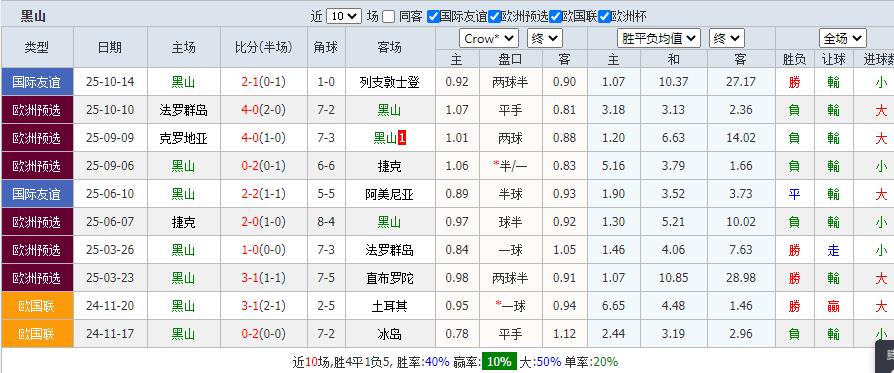Click the 6.65 odds value
The height and width of the screenshot is (373, 894).
(x=613, y=306)
